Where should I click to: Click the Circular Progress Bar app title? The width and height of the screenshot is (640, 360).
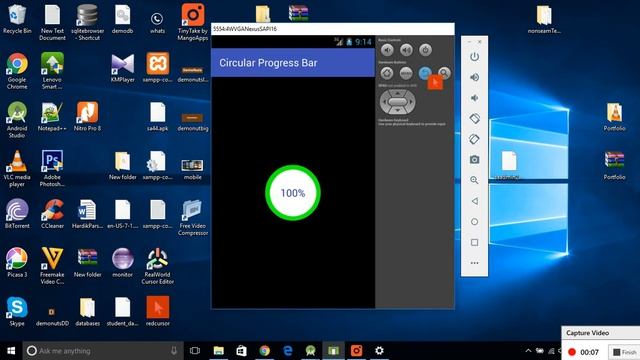coord(268,63)
